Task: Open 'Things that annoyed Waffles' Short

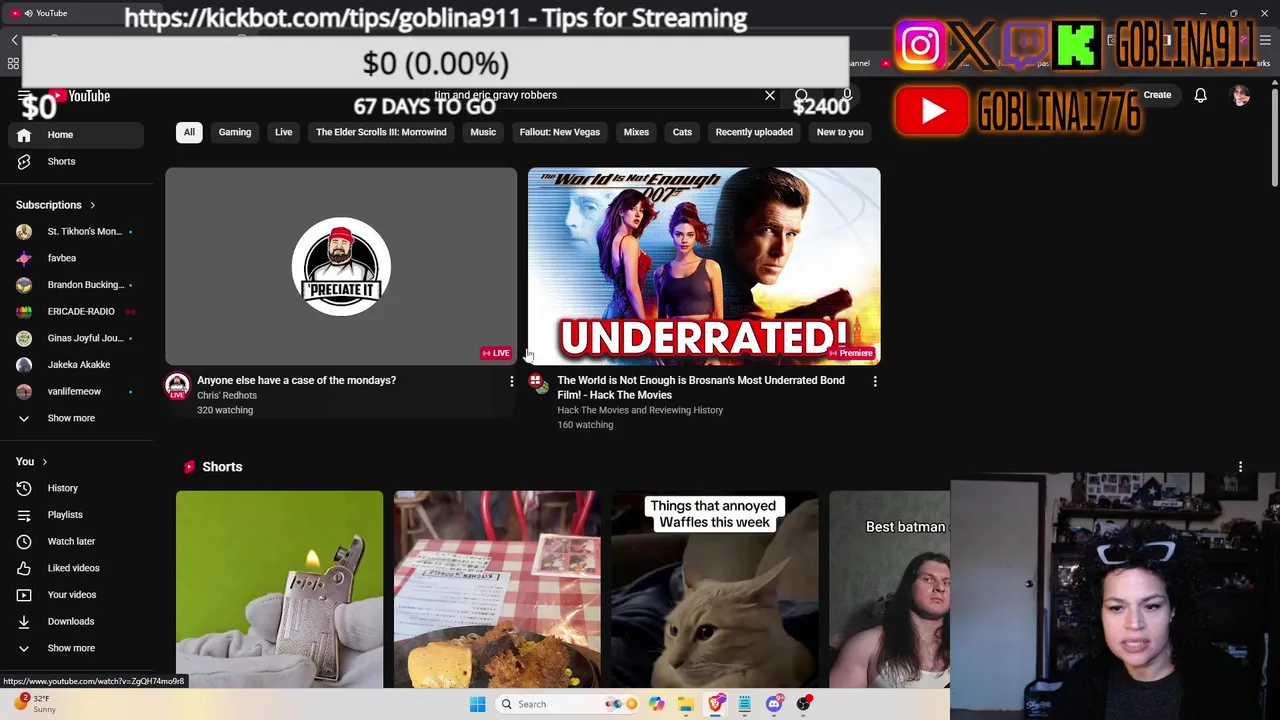Action: click(x=715, y=589)
